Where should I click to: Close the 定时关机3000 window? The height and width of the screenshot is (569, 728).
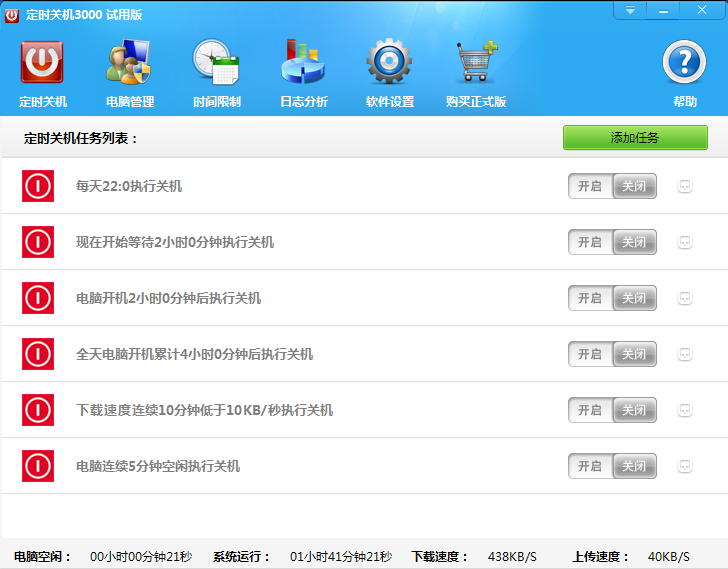click(702, 10)
